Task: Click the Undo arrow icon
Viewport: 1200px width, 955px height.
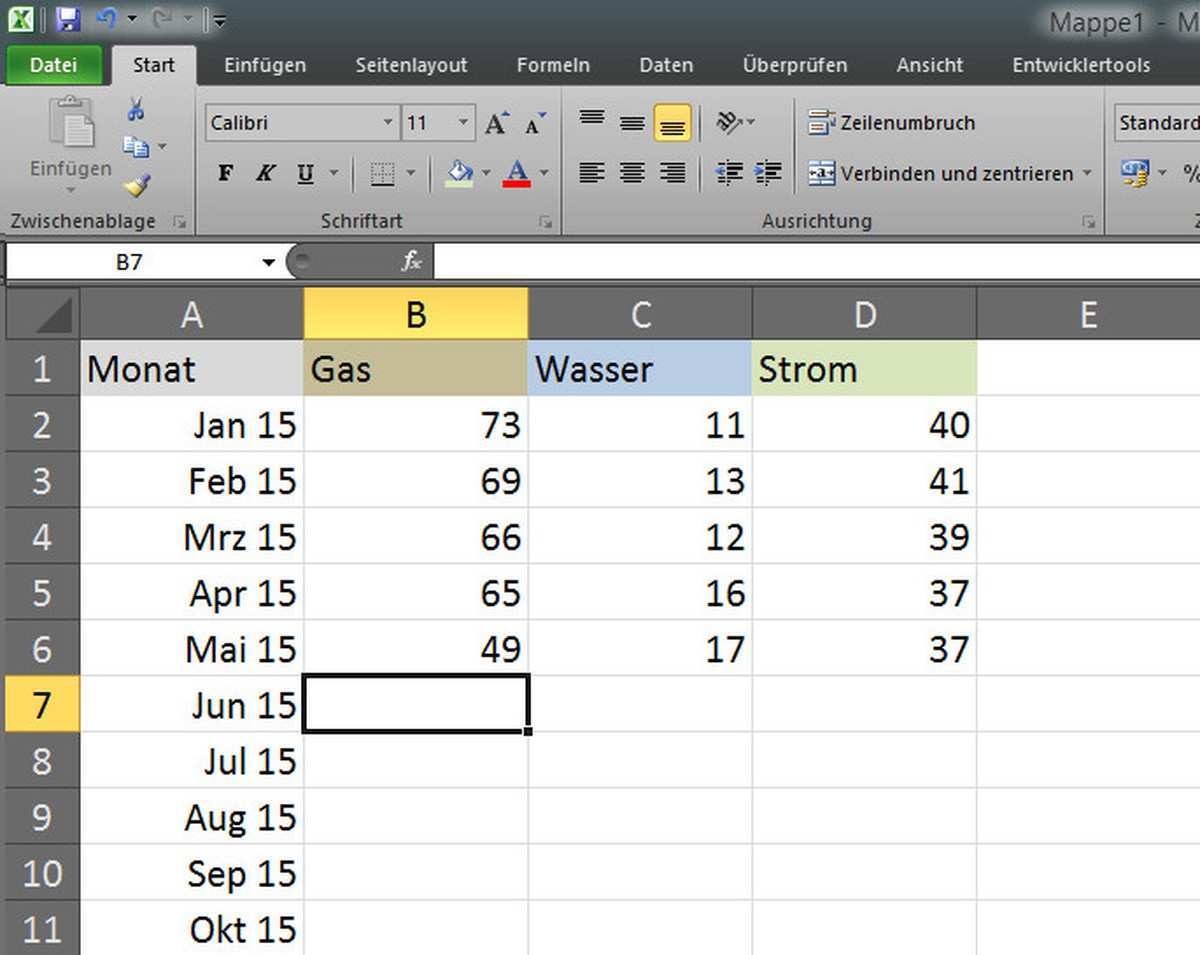Action: pyautogui.click(x=106, y=19)
